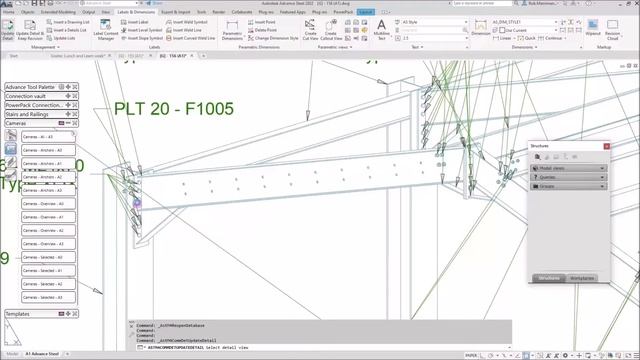
Task: Expand Queries in Structures panel
Action: coord(568,177)
